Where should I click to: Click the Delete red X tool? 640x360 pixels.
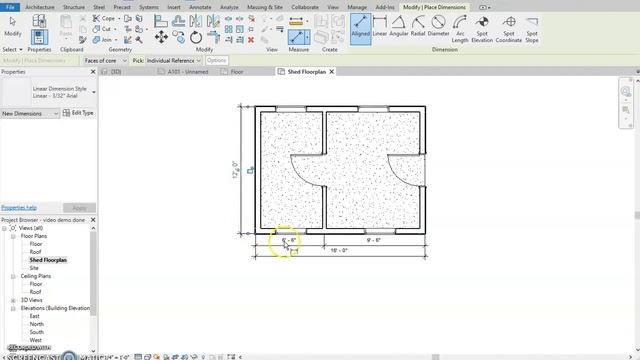[251, 40]
